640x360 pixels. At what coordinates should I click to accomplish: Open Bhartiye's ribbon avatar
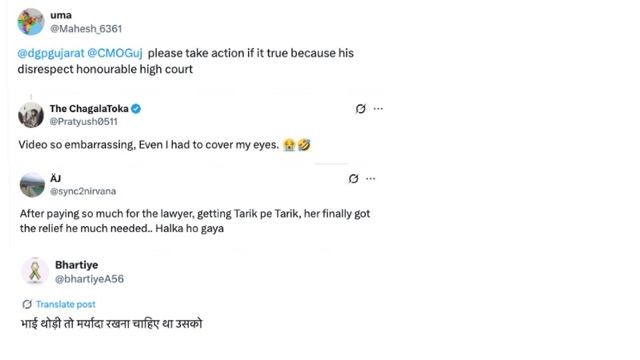click(35, 271)
